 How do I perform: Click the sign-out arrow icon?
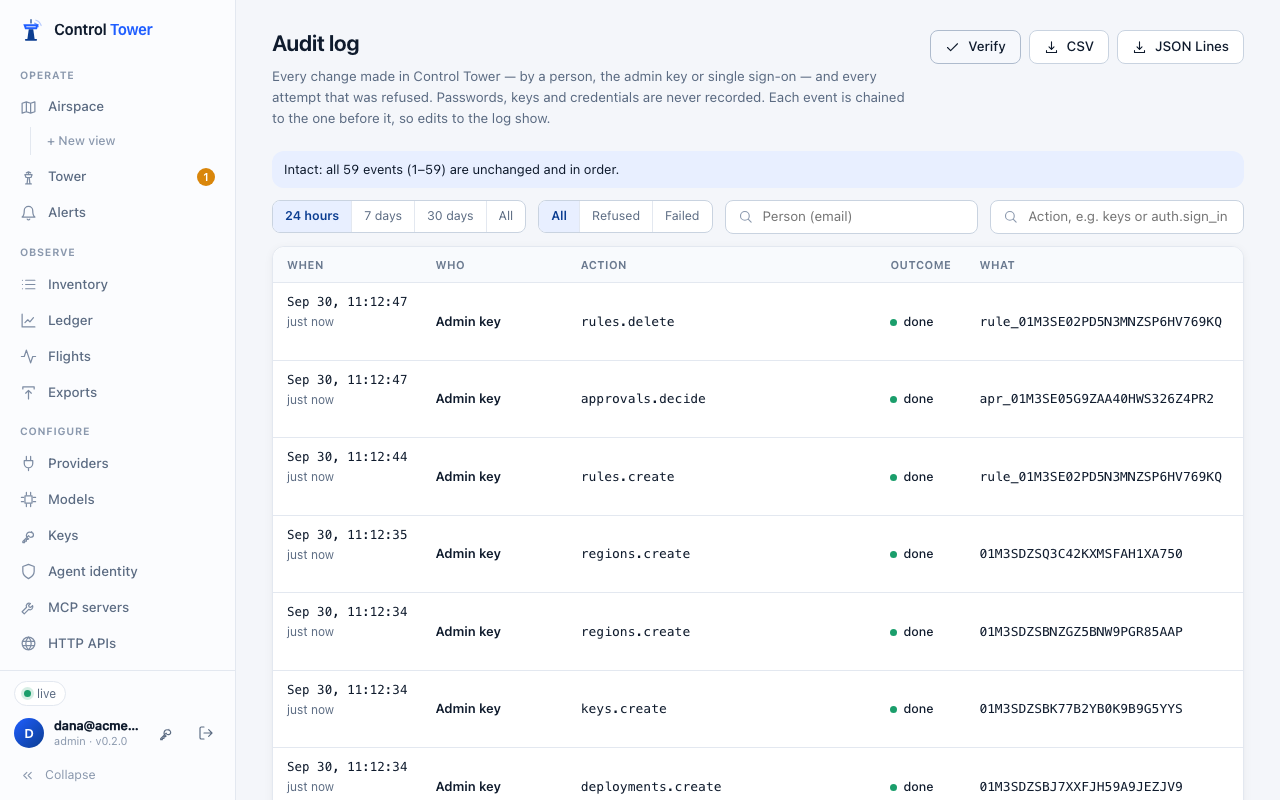click(206, 733)
